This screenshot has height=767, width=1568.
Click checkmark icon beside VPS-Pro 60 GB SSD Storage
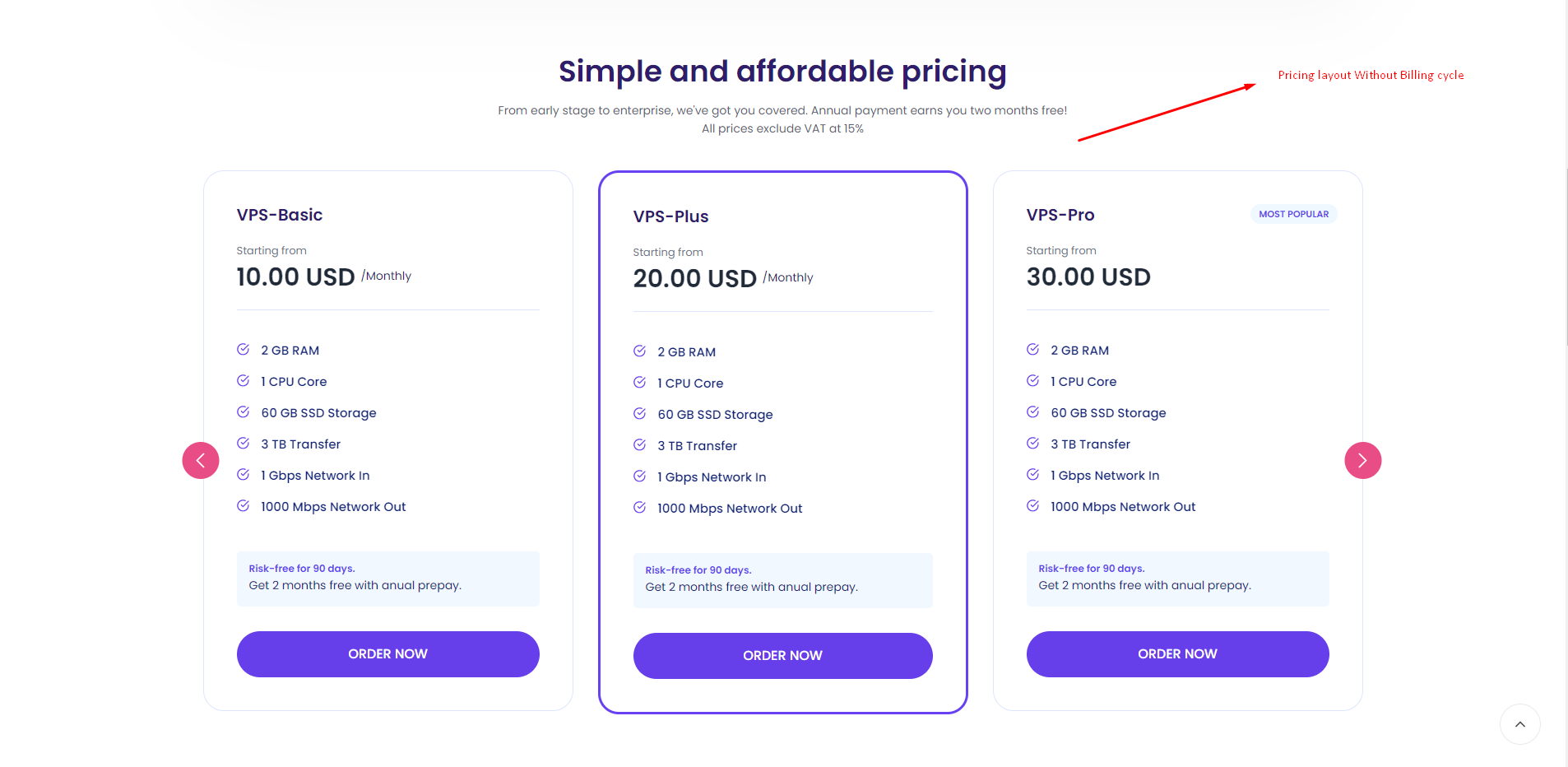tap(1033, 412)
